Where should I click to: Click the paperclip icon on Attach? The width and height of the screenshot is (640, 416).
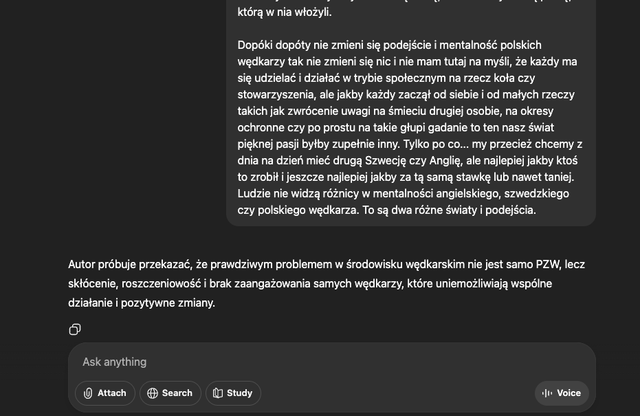tap(89, 393)
